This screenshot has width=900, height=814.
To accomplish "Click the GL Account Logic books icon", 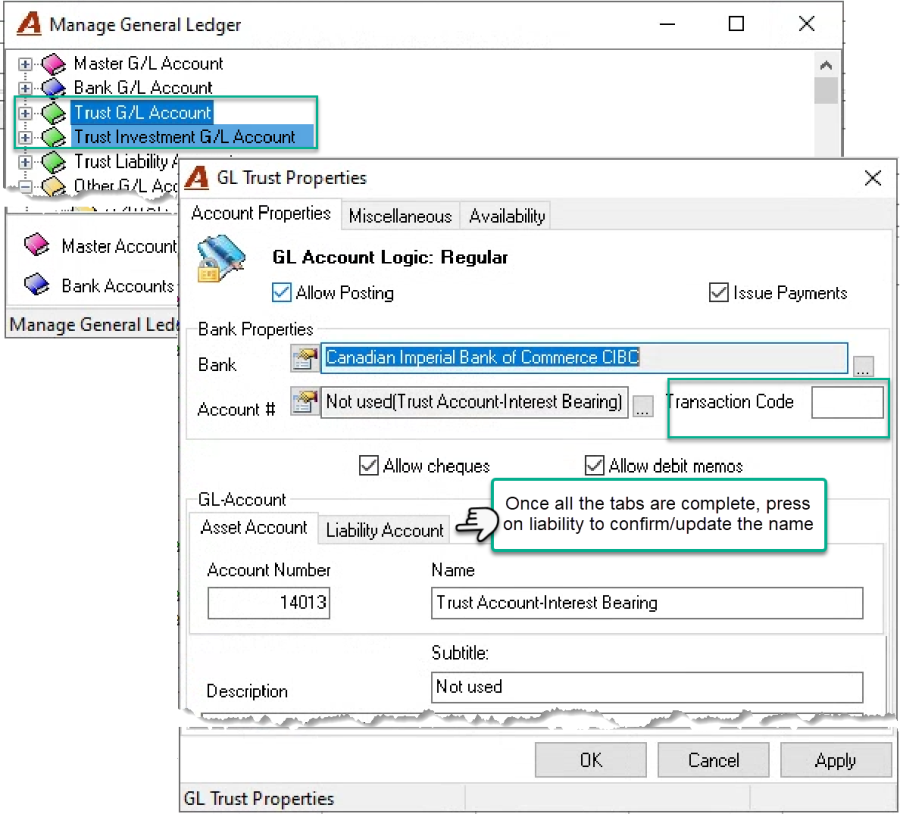I will pos(222,258).
